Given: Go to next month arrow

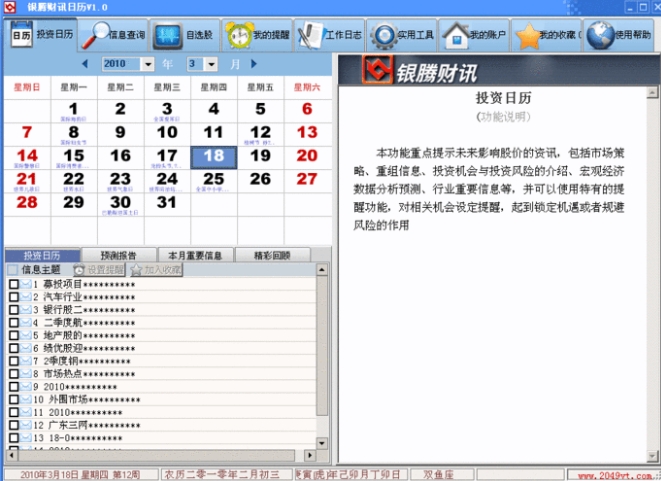Looking at the screenshot, I should (253, 64).
